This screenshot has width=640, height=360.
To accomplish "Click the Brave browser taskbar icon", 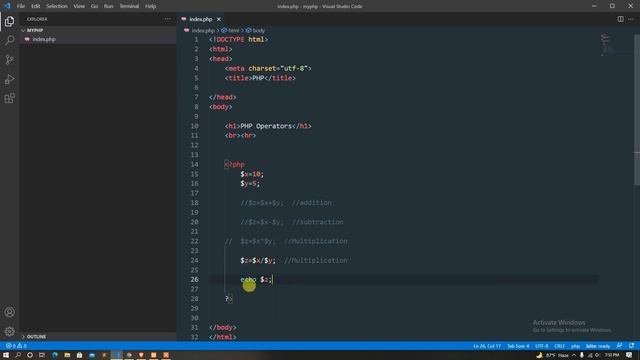I will tap(141, 355).
